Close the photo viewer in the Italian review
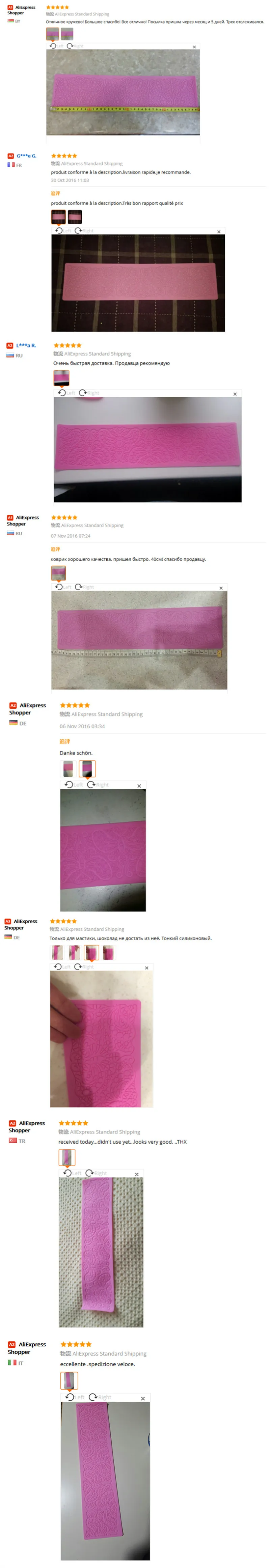The width and height of the screenshot is (270, 1568). [x=143, y=1398]
